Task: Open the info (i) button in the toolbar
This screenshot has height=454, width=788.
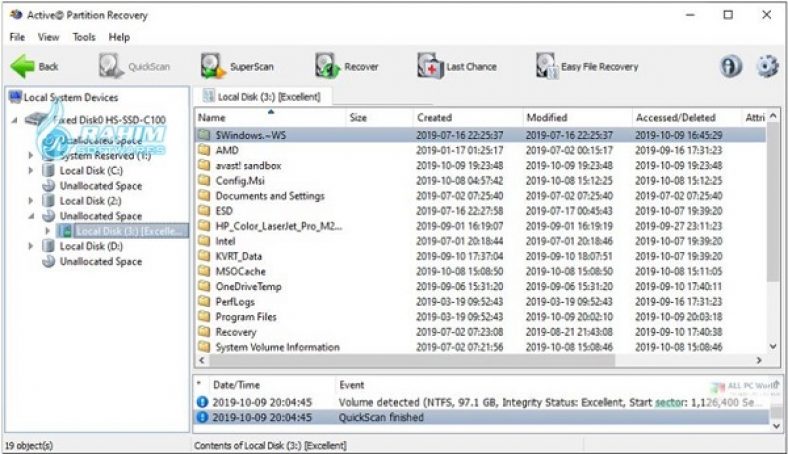Action: (x=731, y=66)
